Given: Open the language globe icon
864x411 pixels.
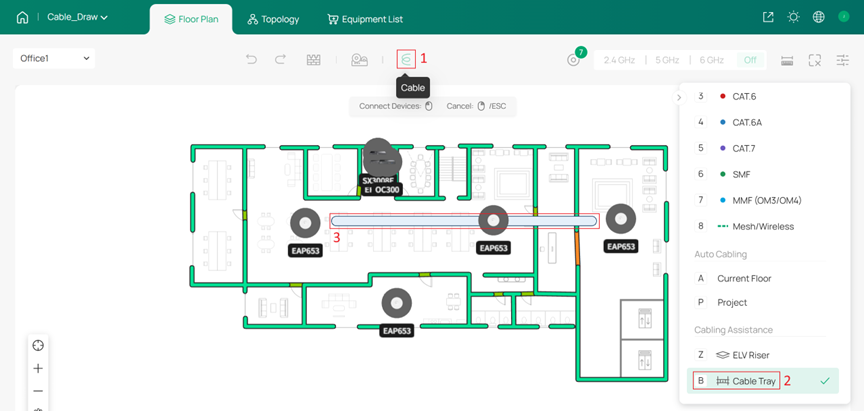Looking at the screenshot, I should click(x=819, y=17).
